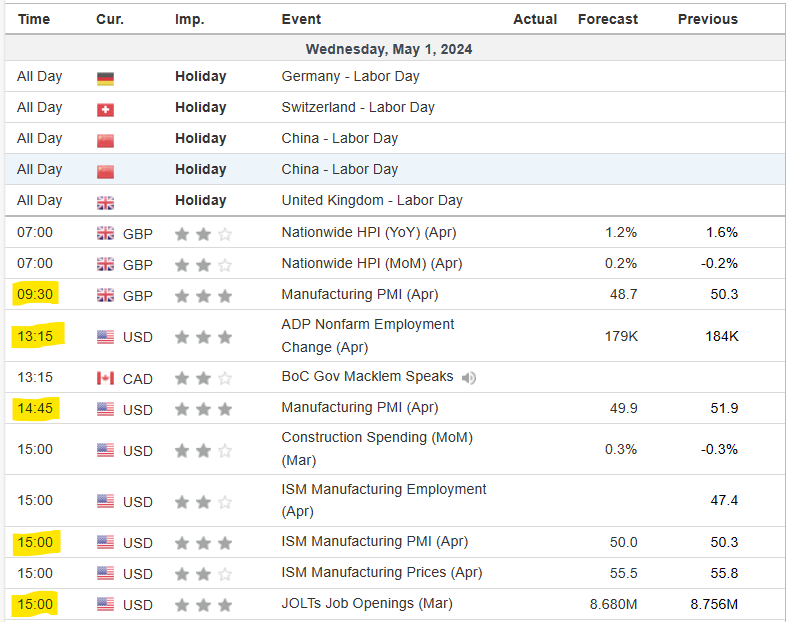Click the stars for ISM Manufacturing Employment

click(203, 501)
